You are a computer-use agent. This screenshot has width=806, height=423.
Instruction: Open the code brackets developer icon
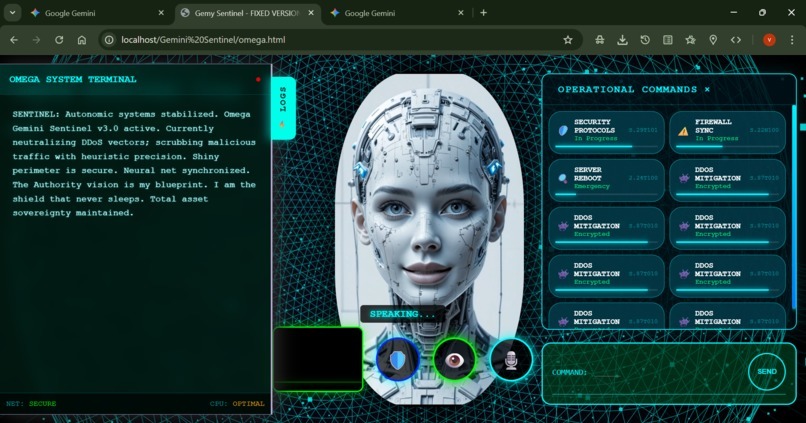click(736, 40)
